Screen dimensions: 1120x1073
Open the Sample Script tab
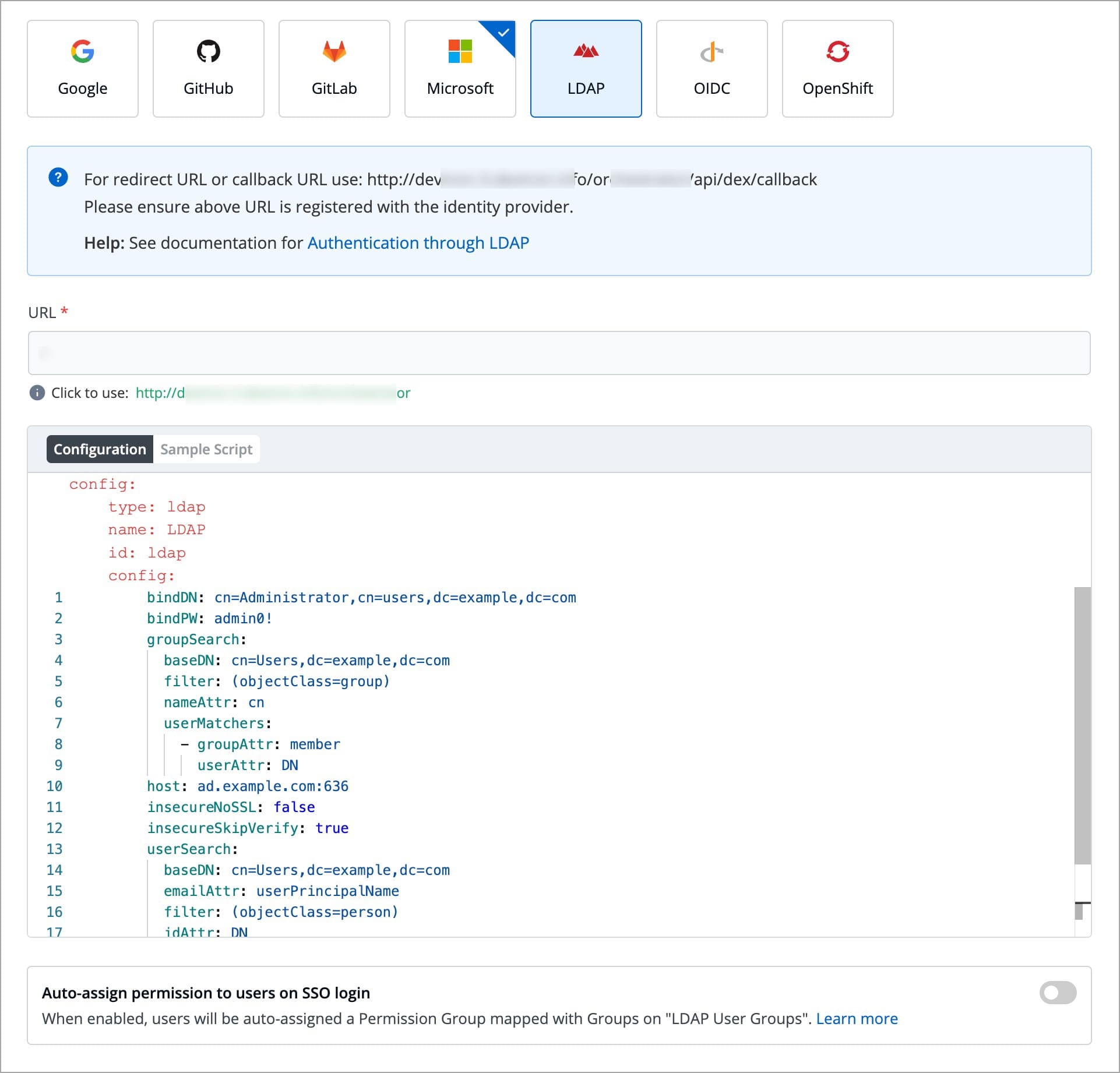206,449
